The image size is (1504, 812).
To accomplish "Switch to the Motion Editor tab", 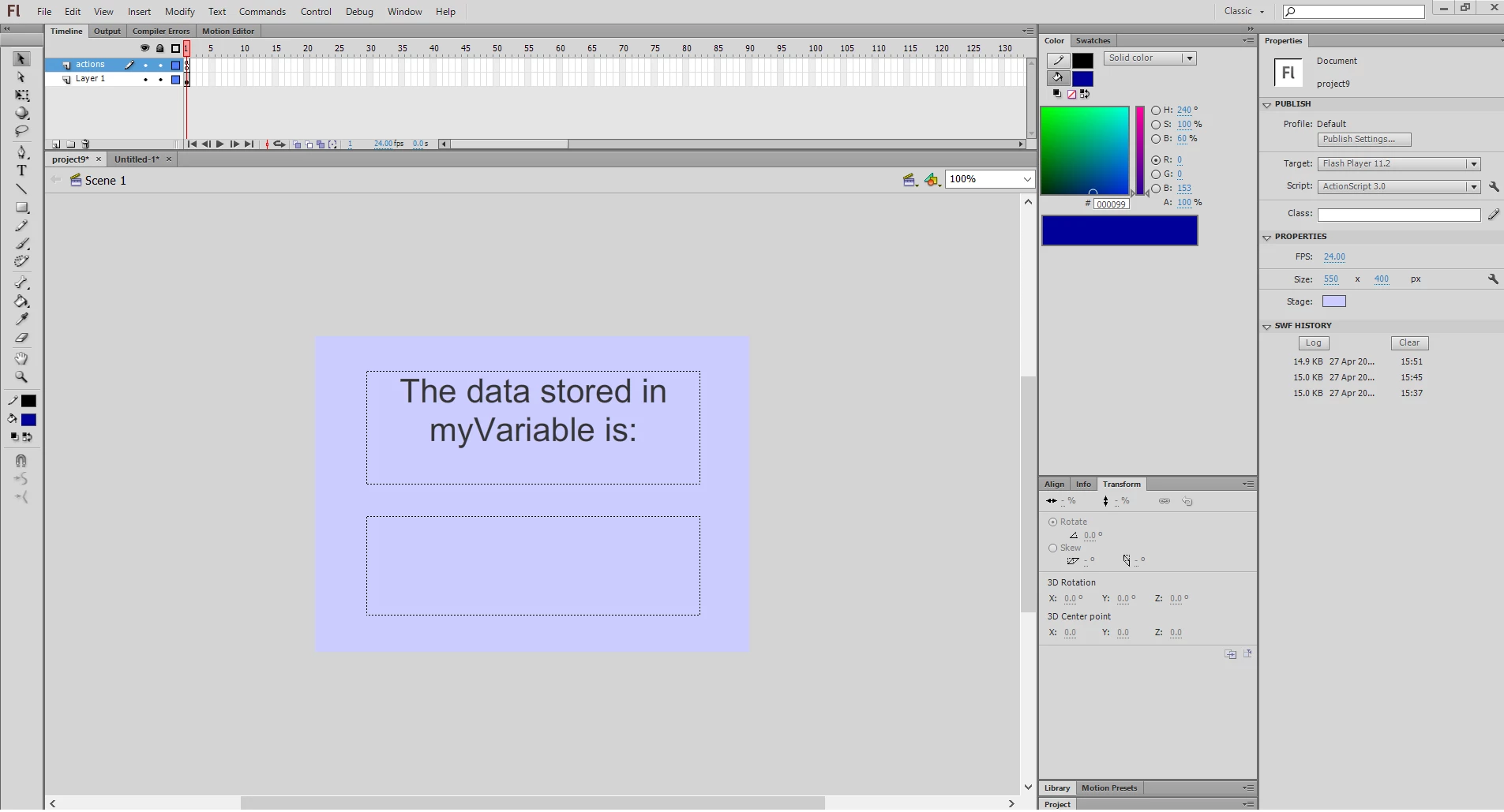I will click(228, 32).
